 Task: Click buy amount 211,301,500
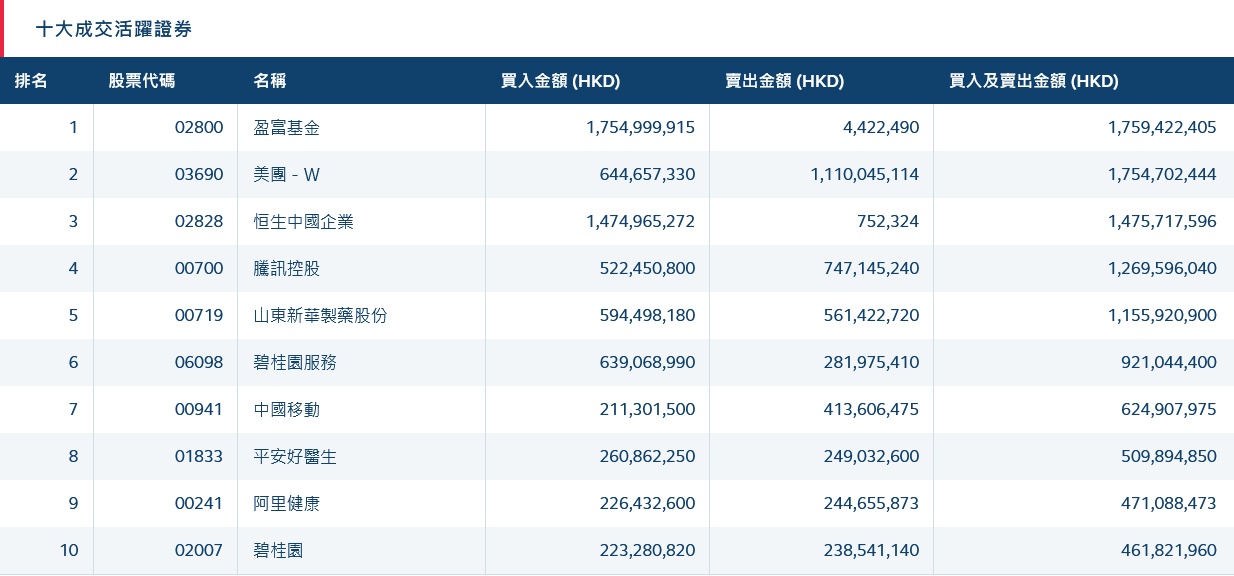647,410
